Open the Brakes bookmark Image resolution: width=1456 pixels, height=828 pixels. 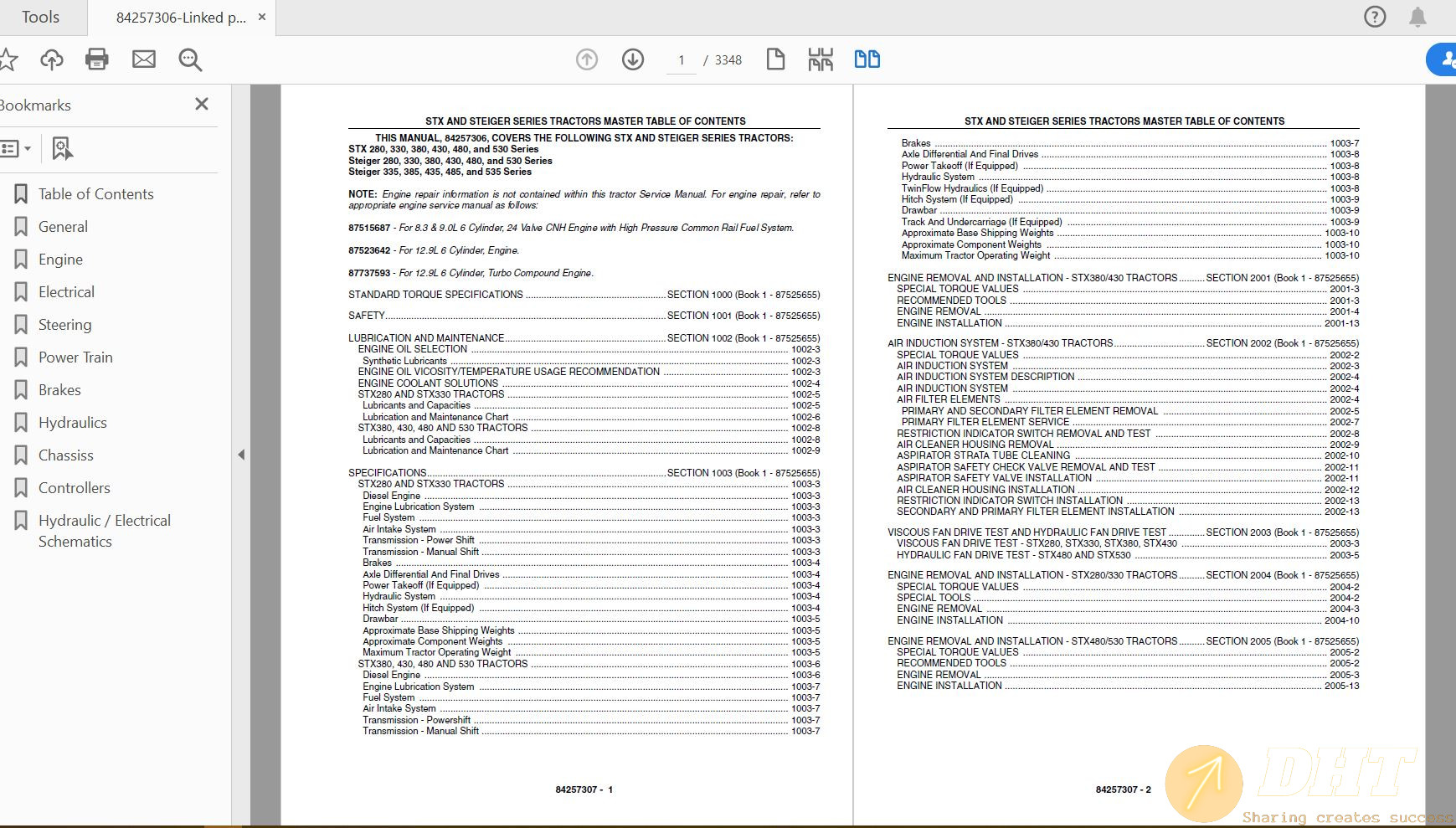click(x=59, y=390)
